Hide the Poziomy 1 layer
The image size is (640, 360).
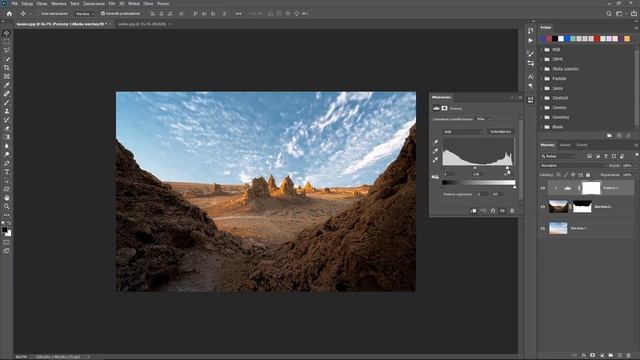coord(543,188)
